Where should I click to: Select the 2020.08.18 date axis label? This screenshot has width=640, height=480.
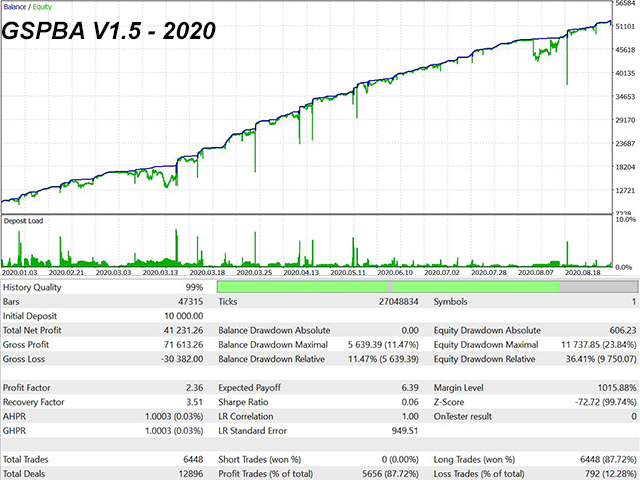pos(583,272)
